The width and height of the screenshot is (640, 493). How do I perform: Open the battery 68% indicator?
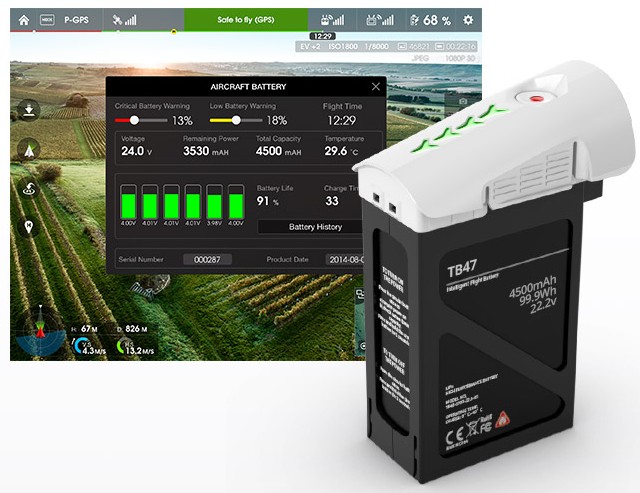pyautogui.click(x=431, y=20)
